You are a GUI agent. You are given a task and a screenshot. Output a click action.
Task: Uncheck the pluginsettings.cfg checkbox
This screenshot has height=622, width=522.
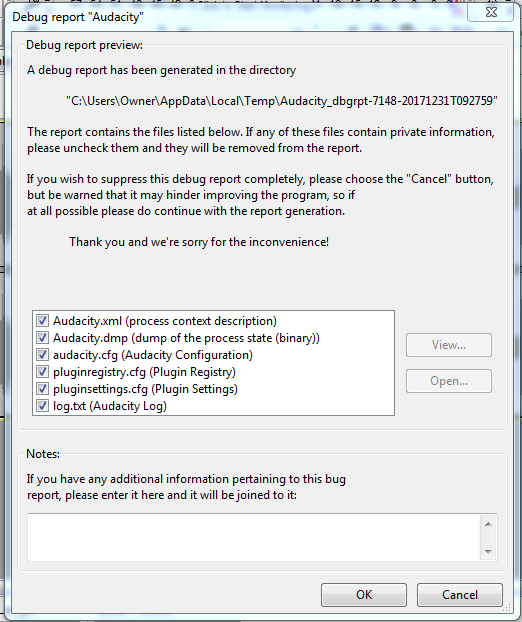coord(42,389)
